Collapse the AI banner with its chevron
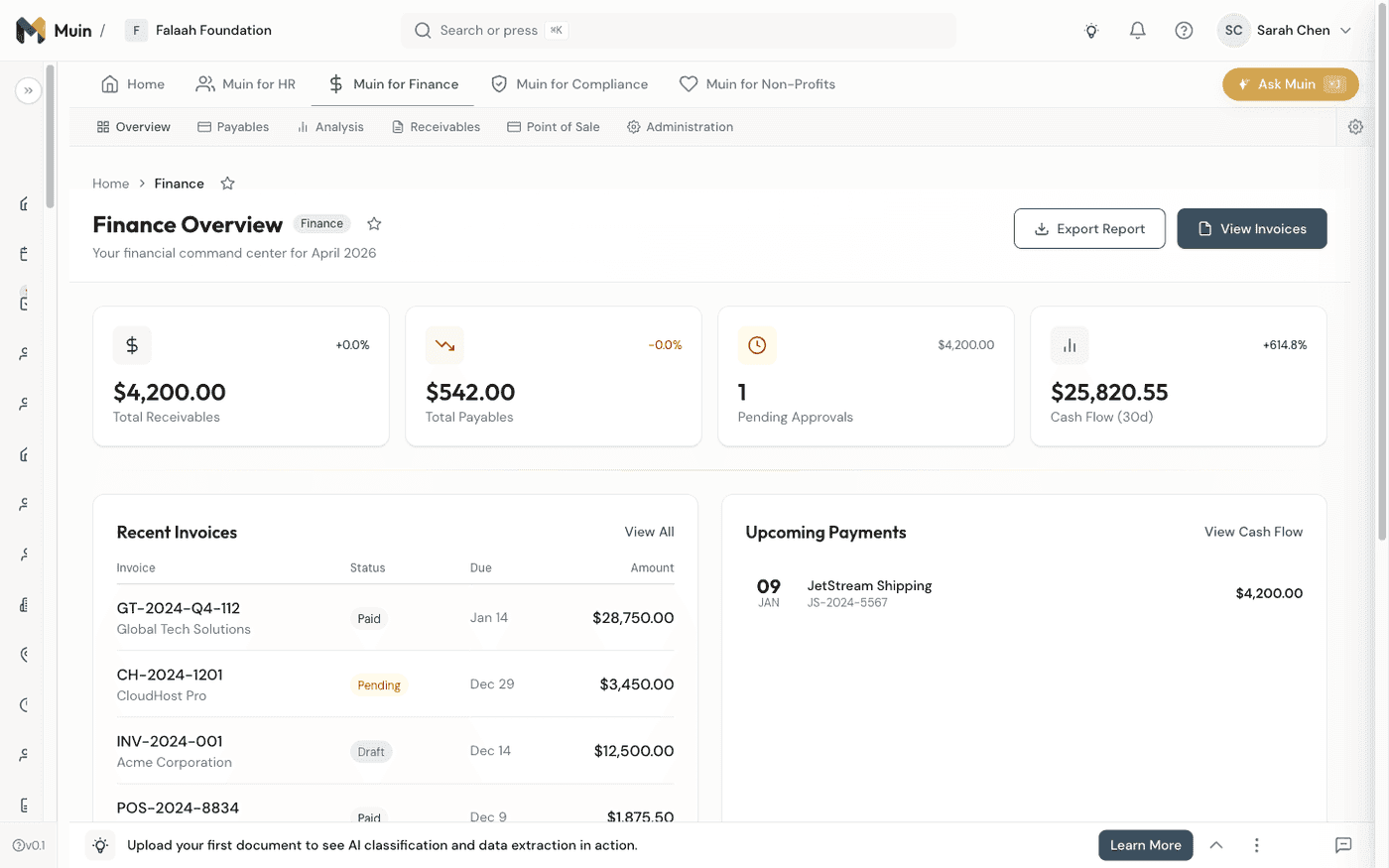The image size is (1389, 868). click(x=1216, y=844)
